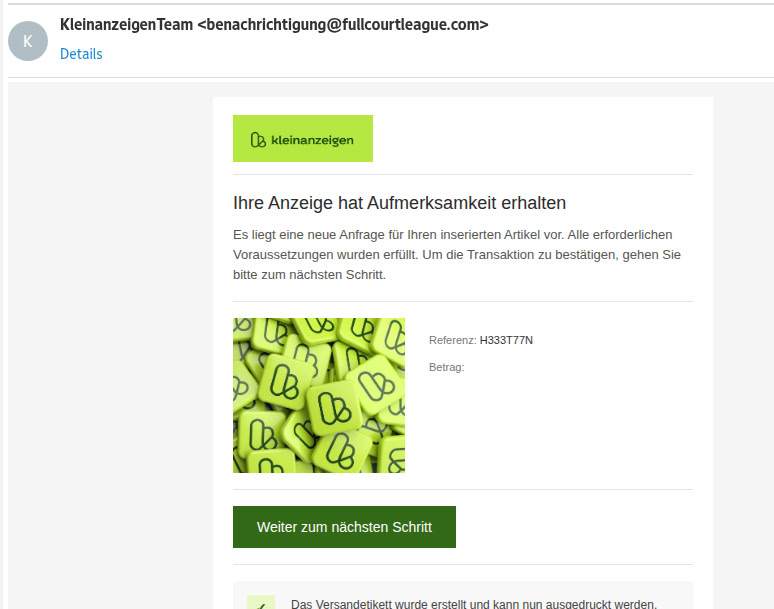The image size is (774, 609).
Task: Click the green checkmark icon beside Versandetikett
Action: (261, 603)
